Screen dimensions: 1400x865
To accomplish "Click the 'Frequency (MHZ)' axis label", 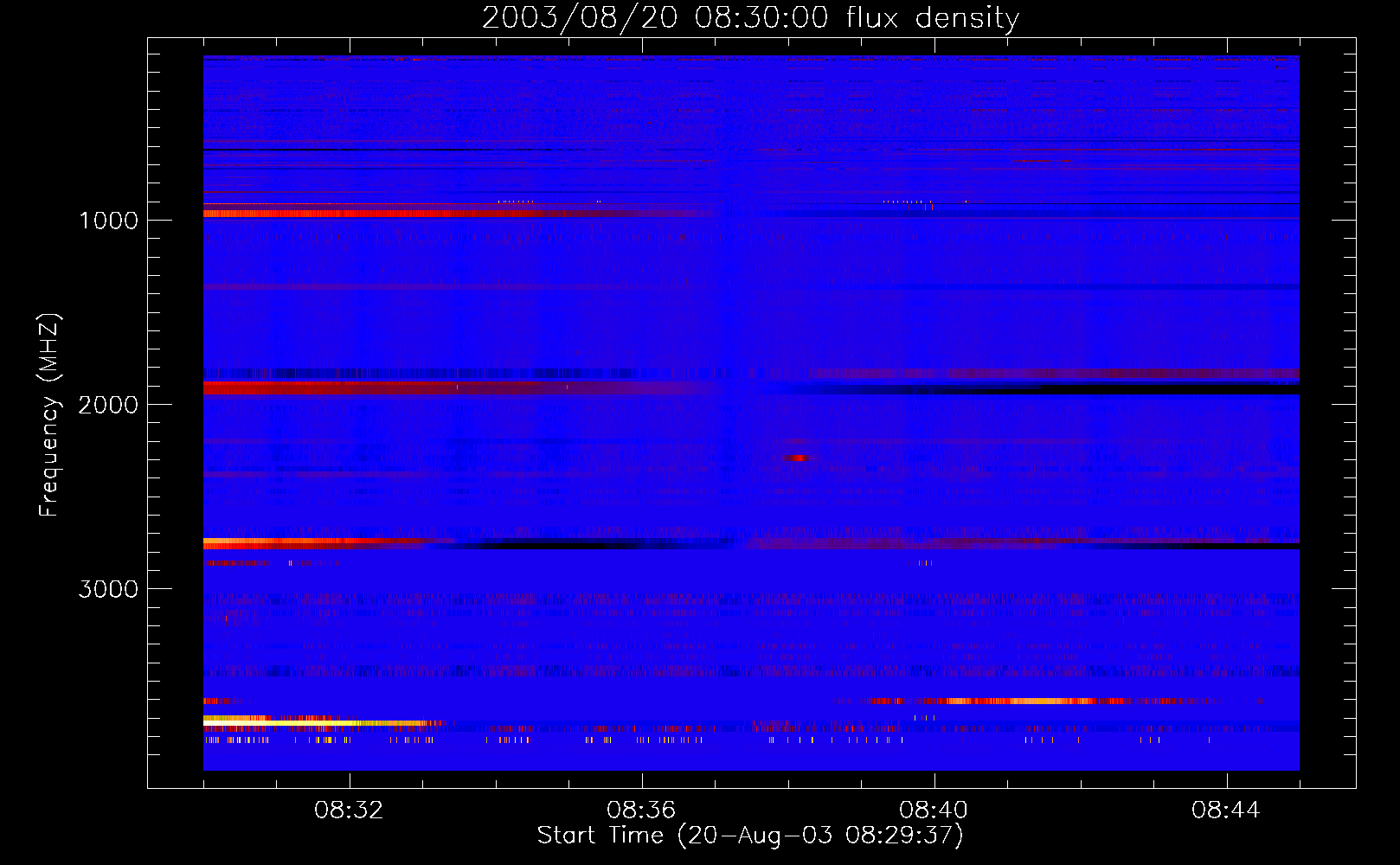I will pos(50,414).
